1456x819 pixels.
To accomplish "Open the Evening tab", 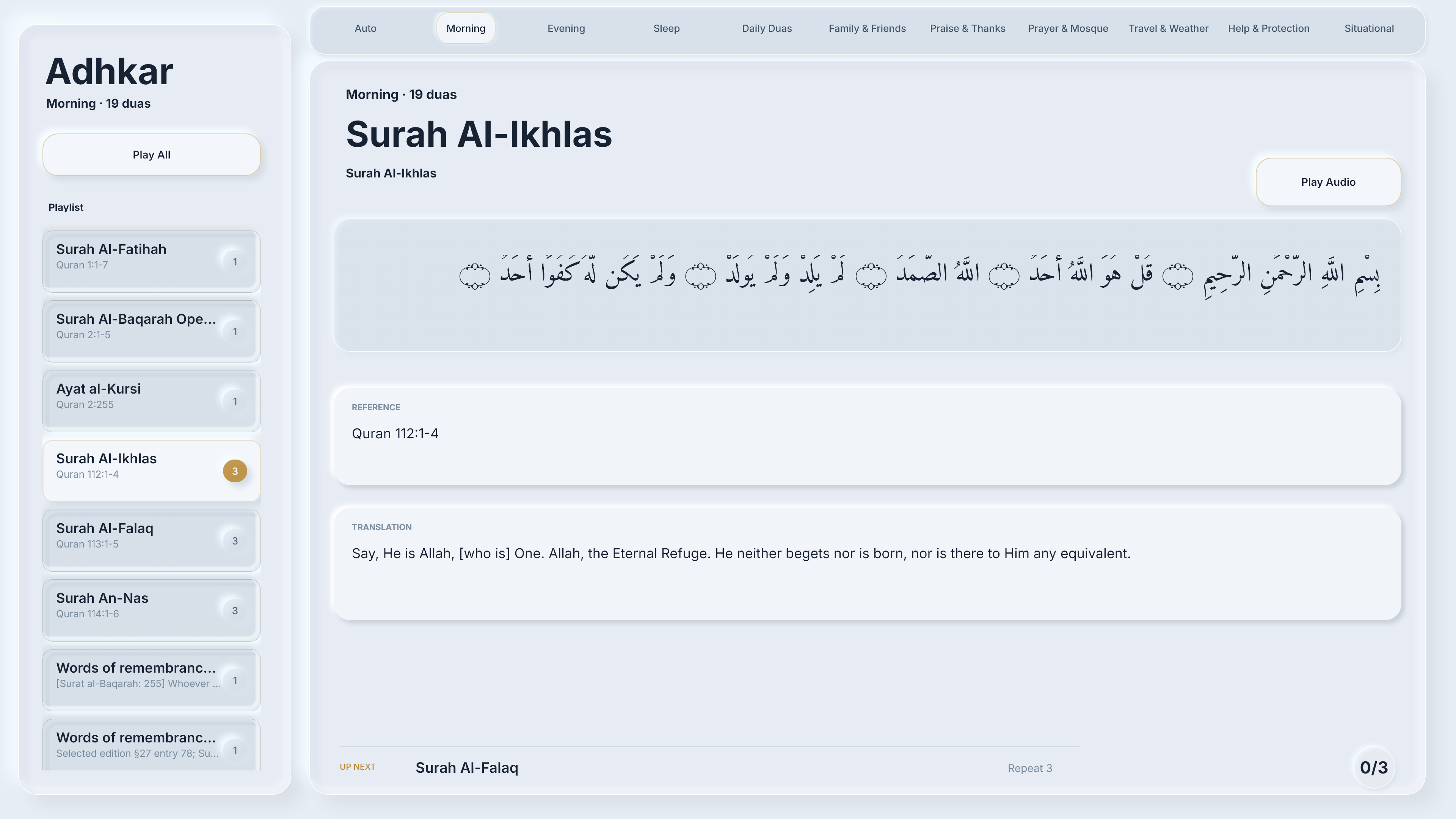I will point(566,28).
